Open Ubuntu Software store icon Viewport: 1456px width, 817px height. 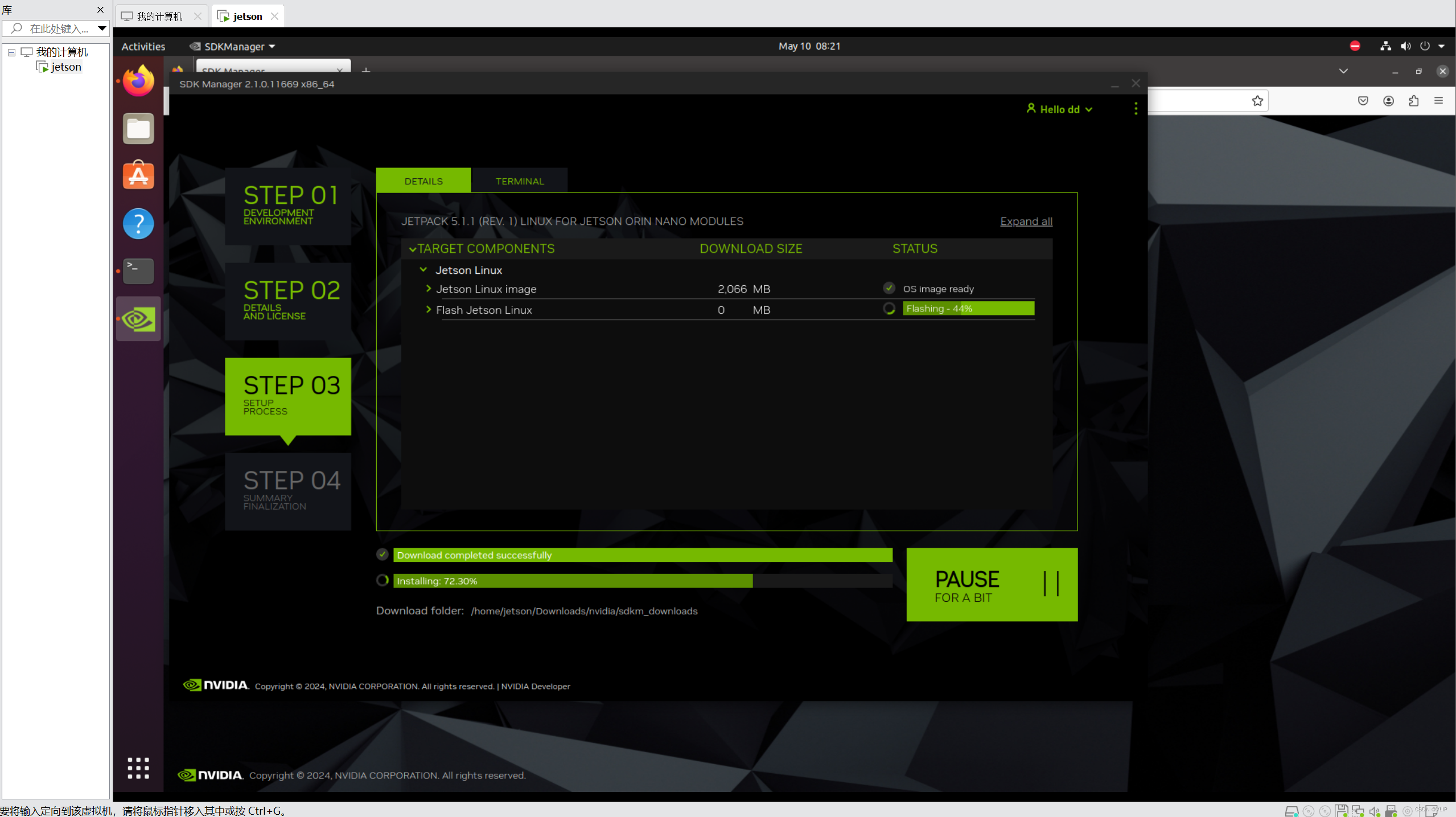coord(138,175)
